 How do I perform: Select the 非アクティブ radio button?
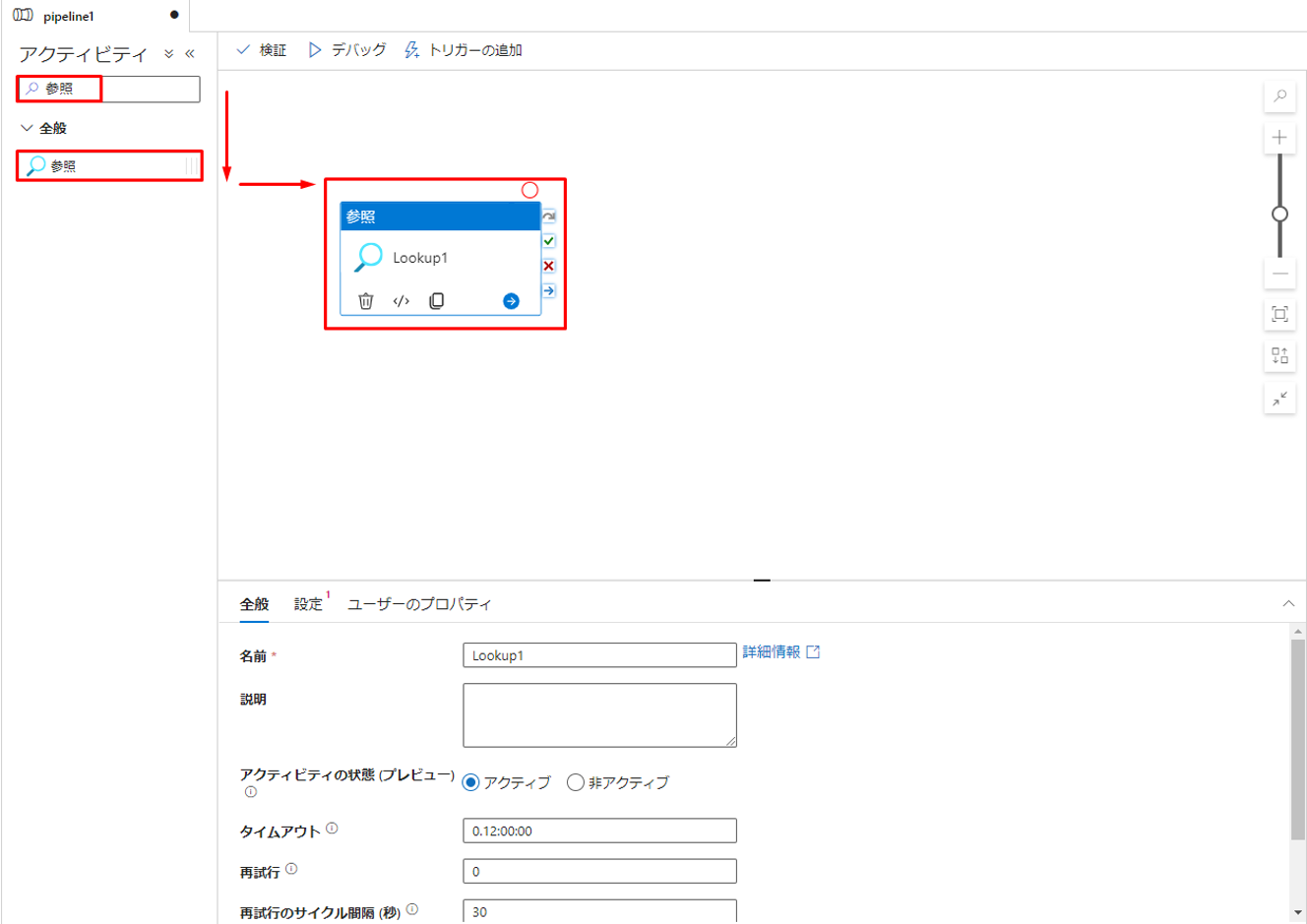(576, 782)
